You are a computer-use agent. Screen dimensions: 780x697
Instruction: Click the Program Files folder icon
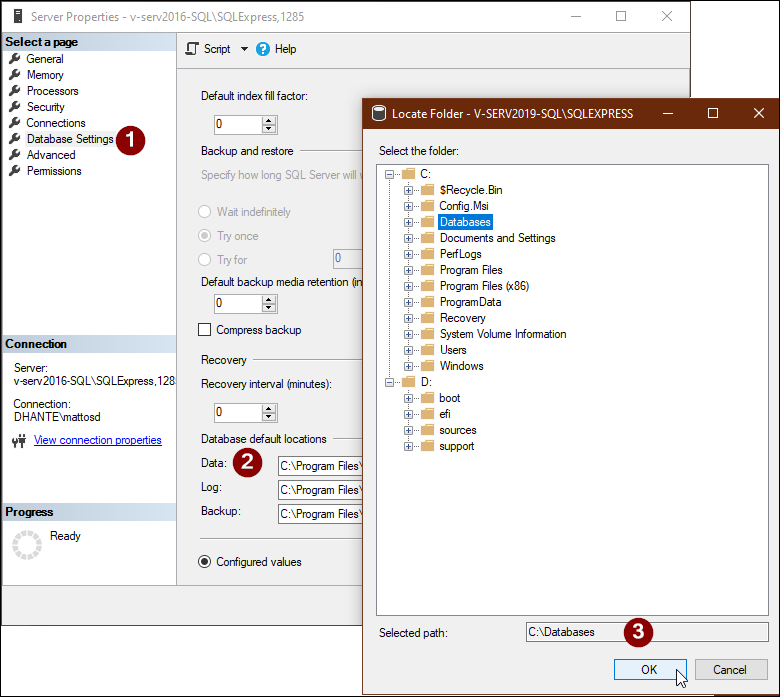(427, 270)
